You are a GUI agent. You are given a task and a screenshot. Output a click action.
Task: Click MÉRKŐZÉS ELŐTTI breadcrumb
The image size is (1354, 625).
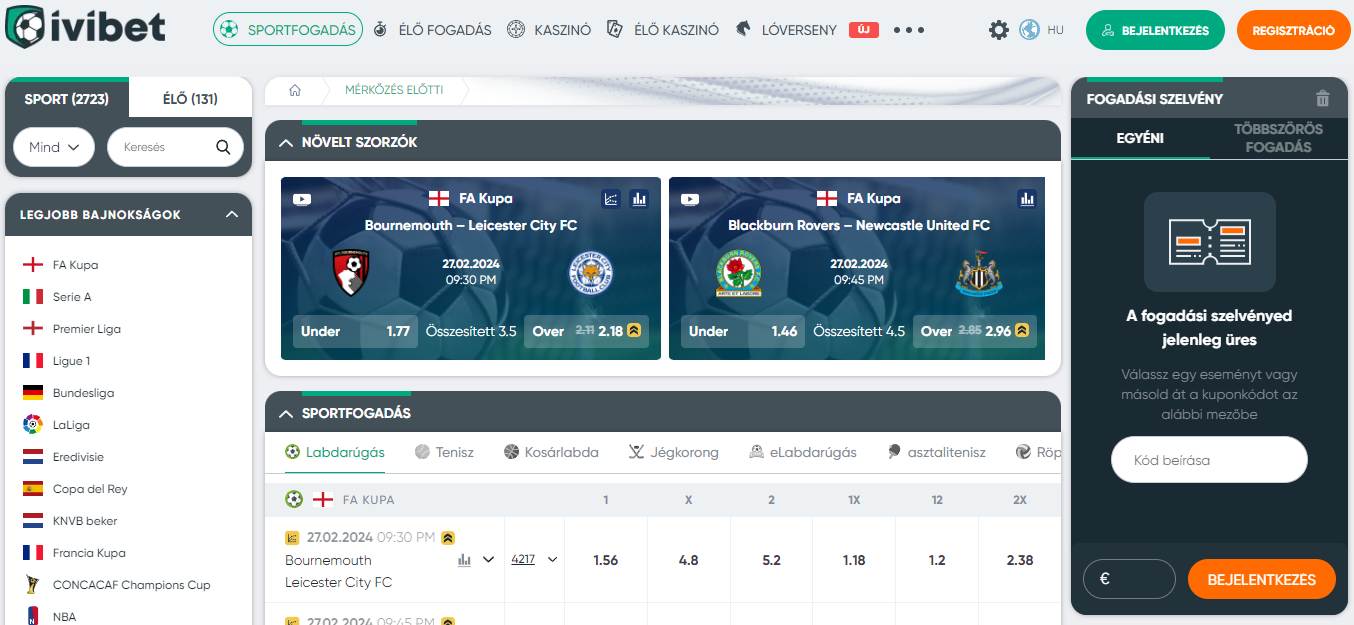[394, 90]
